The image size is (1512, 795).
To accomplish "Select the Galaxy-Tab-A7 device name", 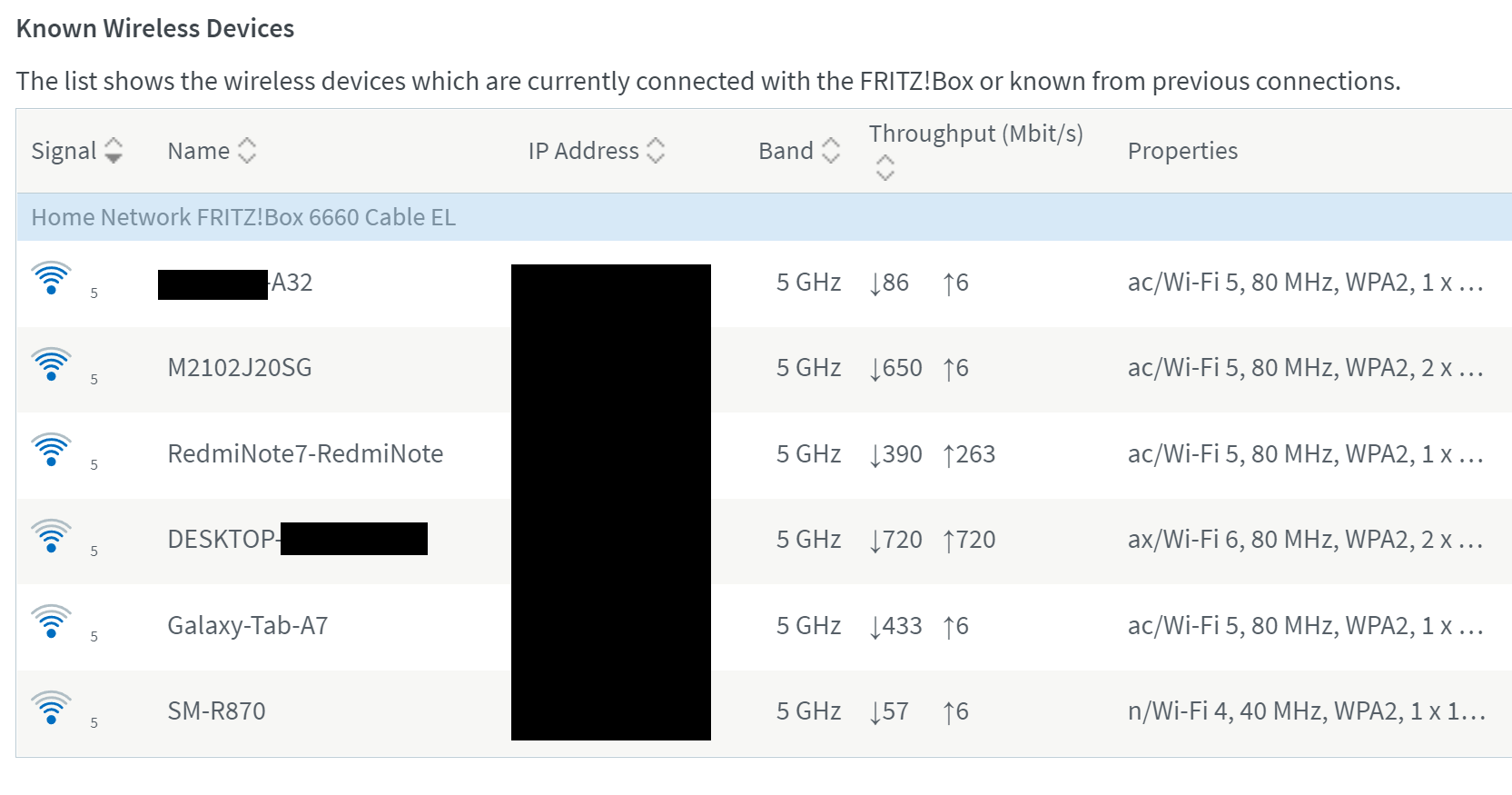I will pos(247,626).
